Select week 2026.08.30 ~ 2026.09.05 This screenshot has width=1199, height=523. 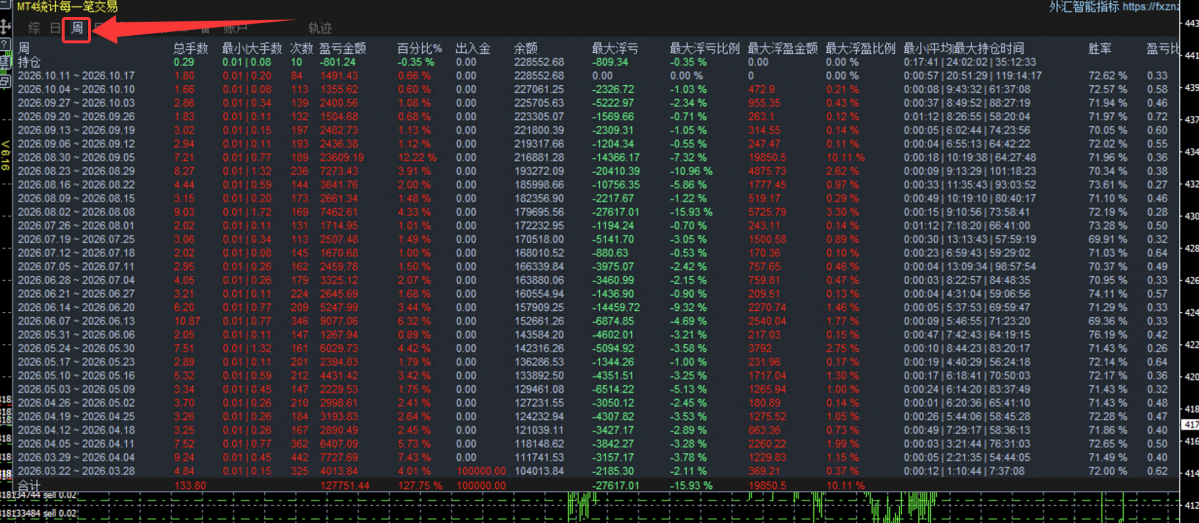click(x=76, y=157)
